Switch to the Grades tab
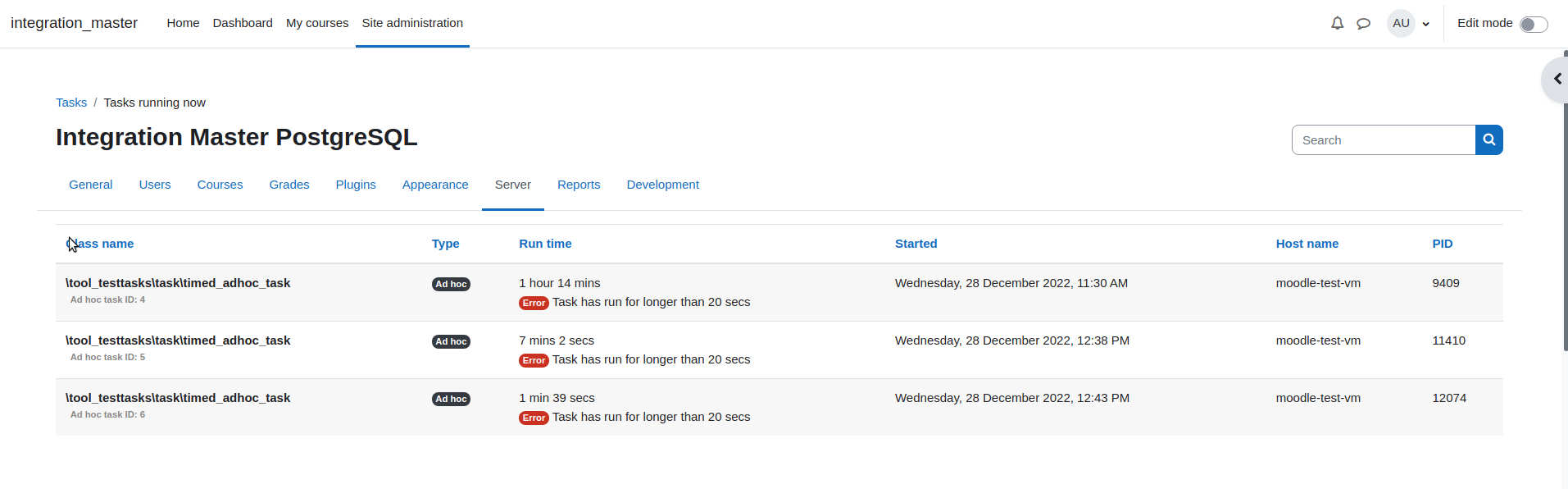Screen dimensions: 1568x489 [289, 185]
